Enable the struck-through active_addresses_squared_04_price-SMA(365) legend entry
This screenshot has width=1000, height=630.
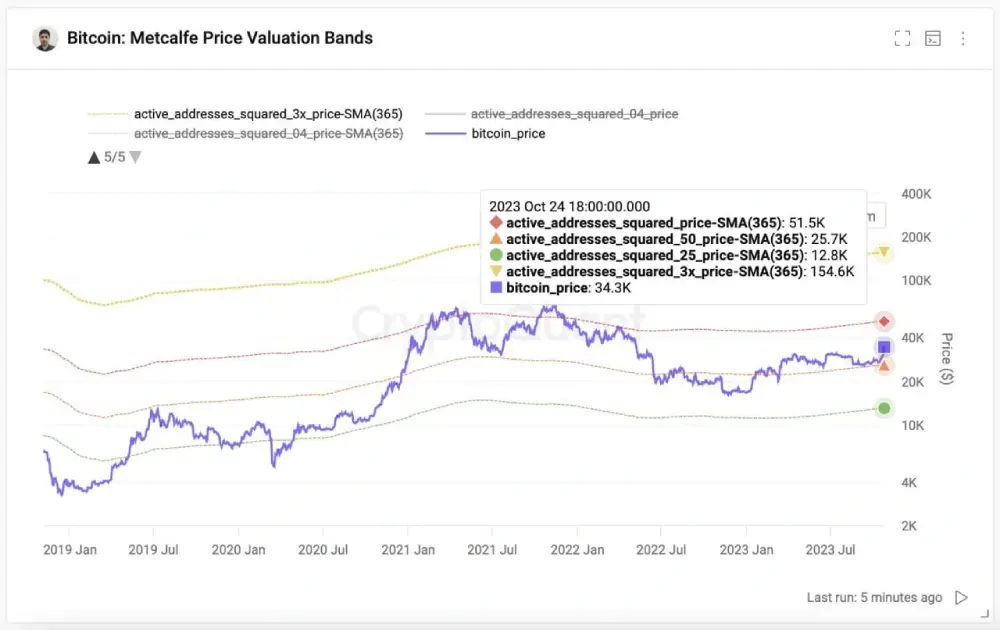pos(268,133)
